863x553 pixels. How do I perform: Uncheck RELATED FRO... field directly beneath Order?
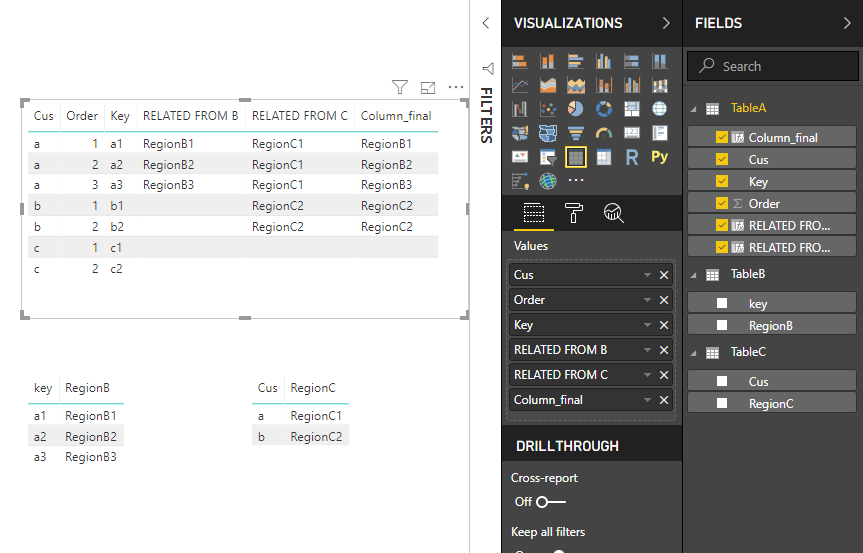(x=722, y=226)
